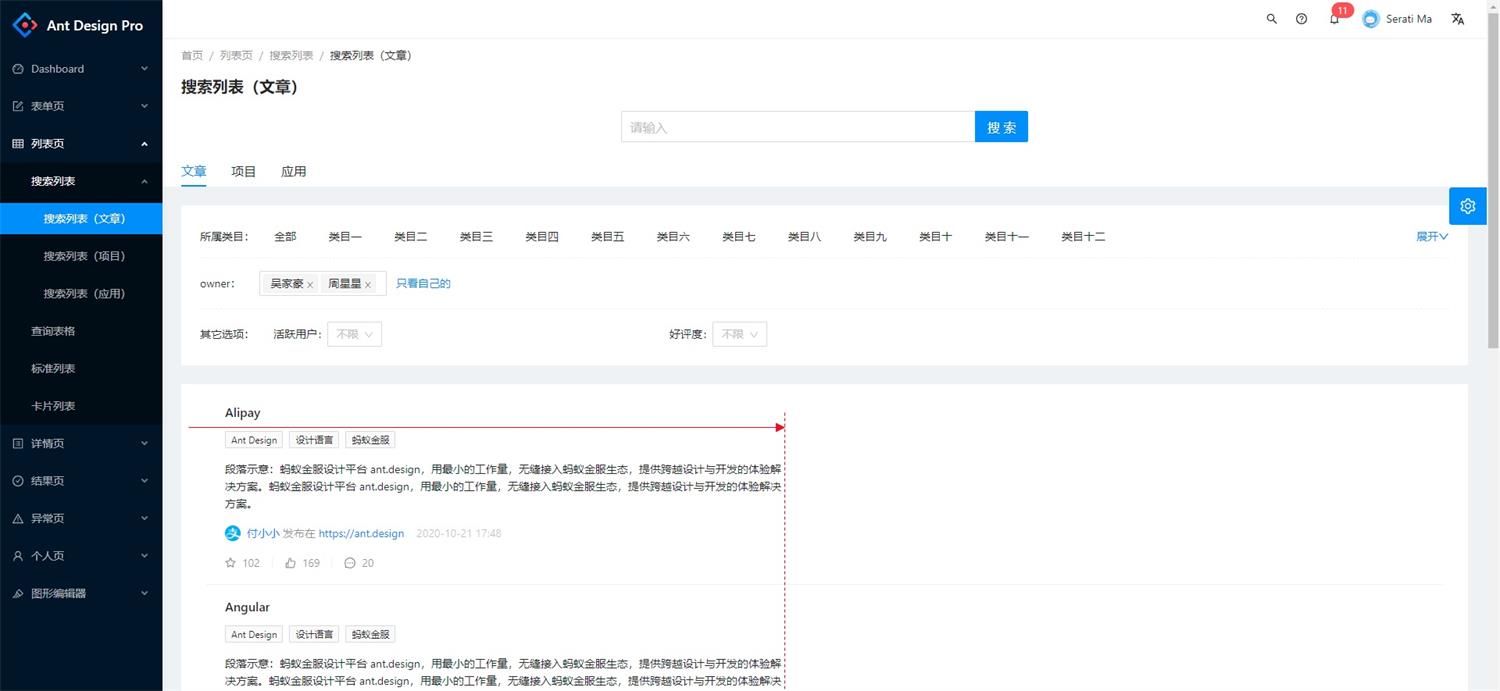
Task: Open 搜索列表（应用） in sidebar
Action: click(81, 294)
